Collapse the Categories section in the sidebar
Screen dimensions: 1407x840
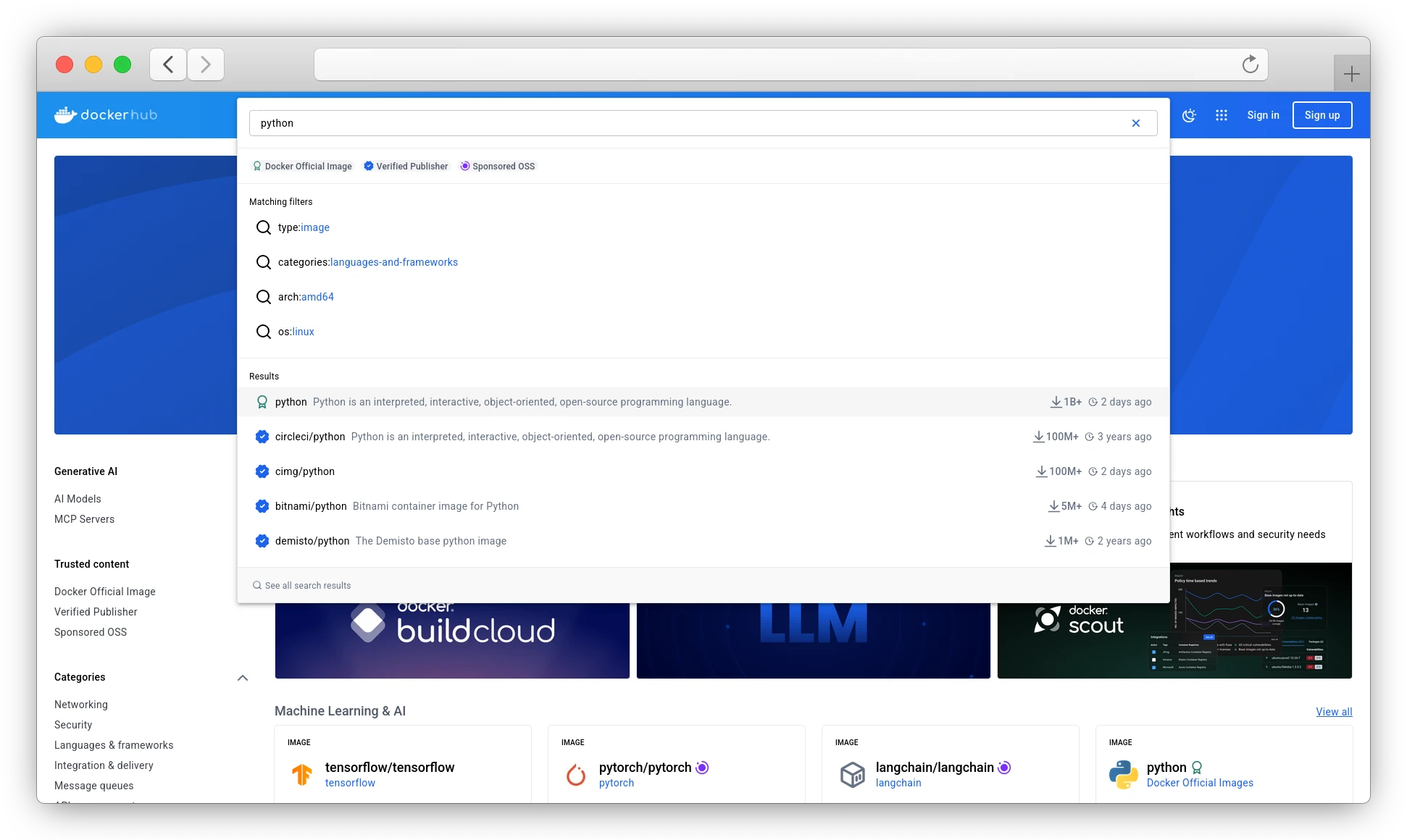[x=243, y=678]
